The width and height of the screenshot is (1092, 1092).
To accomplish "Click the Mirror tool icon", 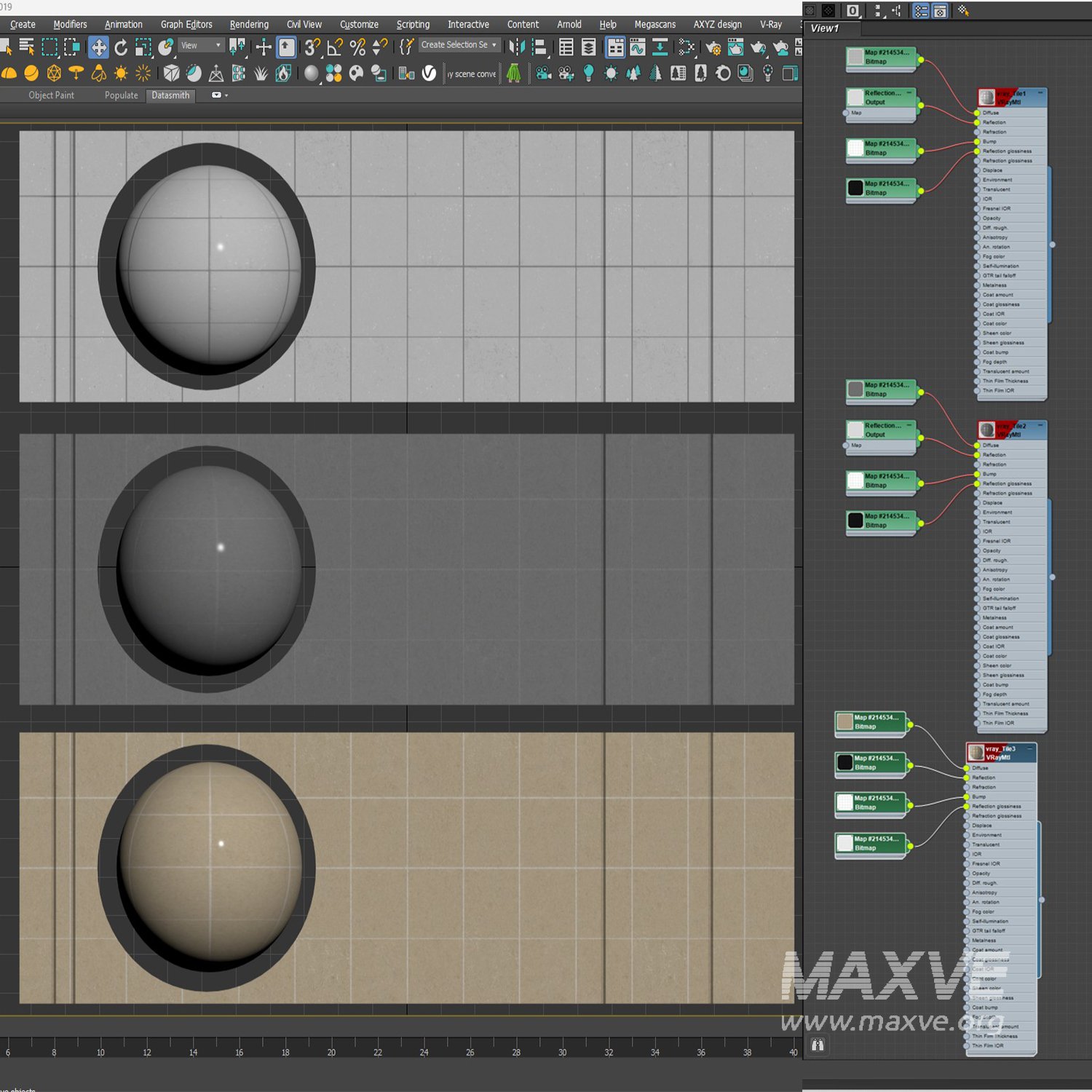I will [x=516, y=48].
